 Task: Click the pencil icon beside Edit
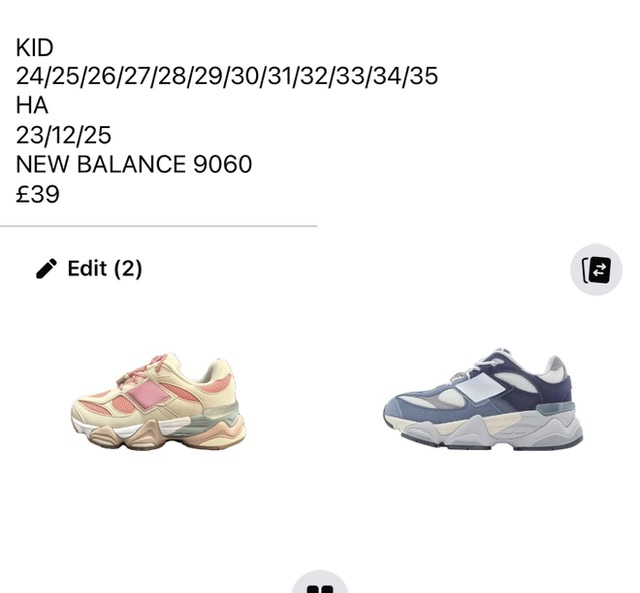click(47, 269)
